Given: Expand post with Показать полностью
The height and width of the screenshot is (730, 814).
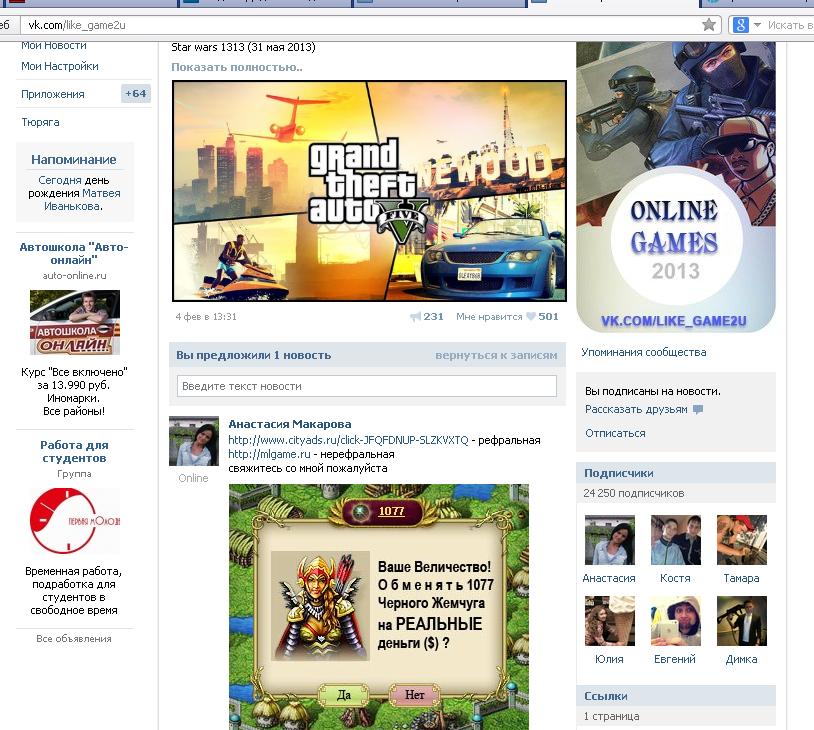Looking at the screenshot, I should (237, 67).
